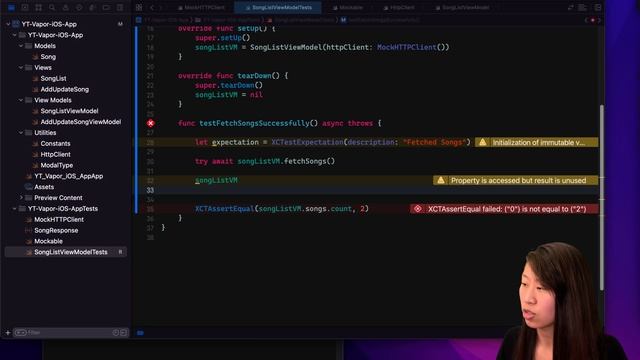Screen dimensions: 640x360
Task: Show the Issue navigator
Action: (65, 7)
